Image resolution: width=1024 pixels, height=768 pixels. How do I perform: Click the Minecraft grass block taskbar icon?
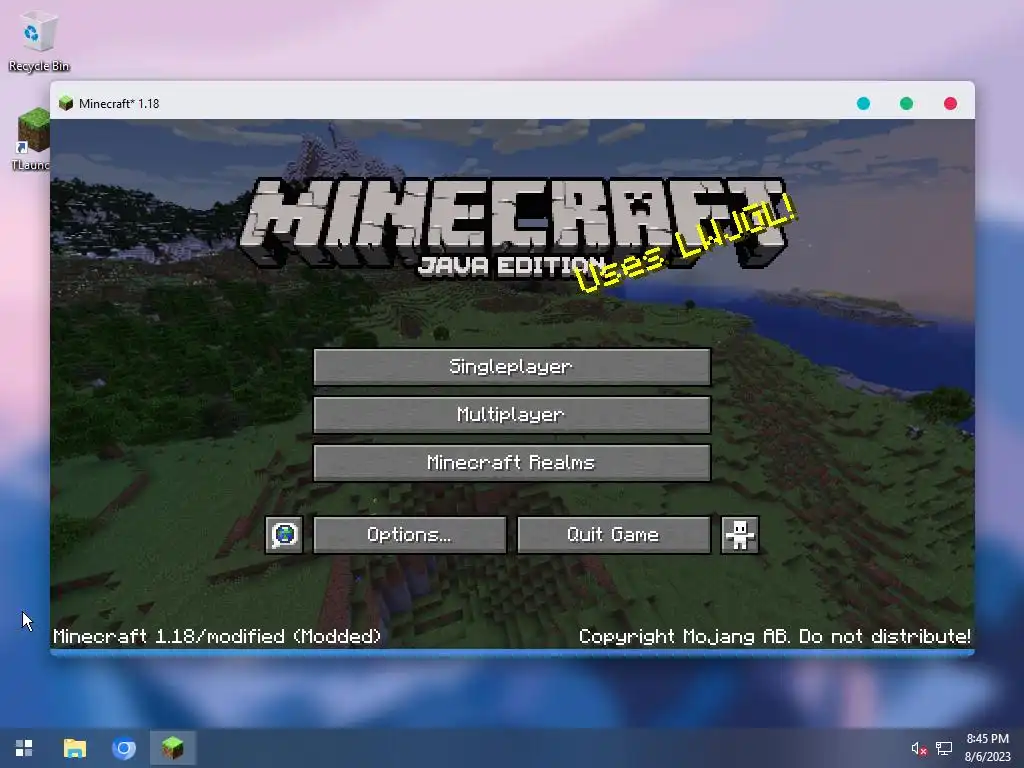(x=172, y=748)
